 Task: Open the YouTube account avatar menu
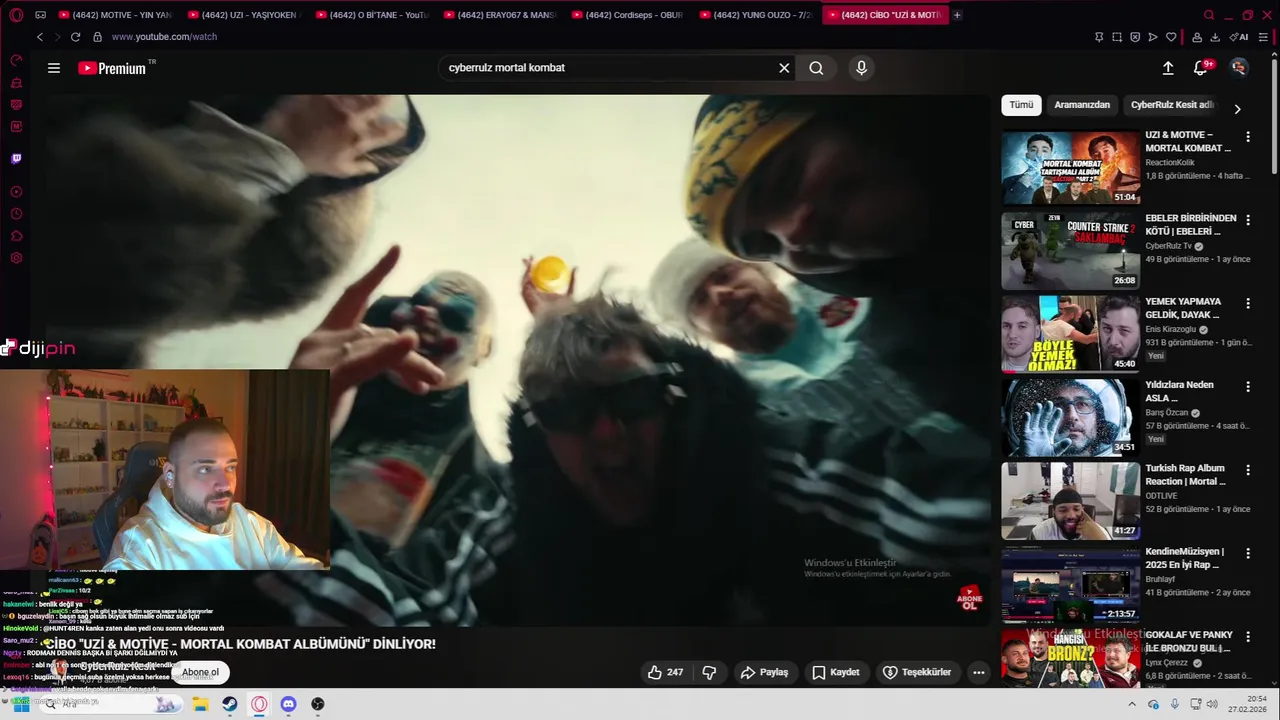coord(1239,68)
